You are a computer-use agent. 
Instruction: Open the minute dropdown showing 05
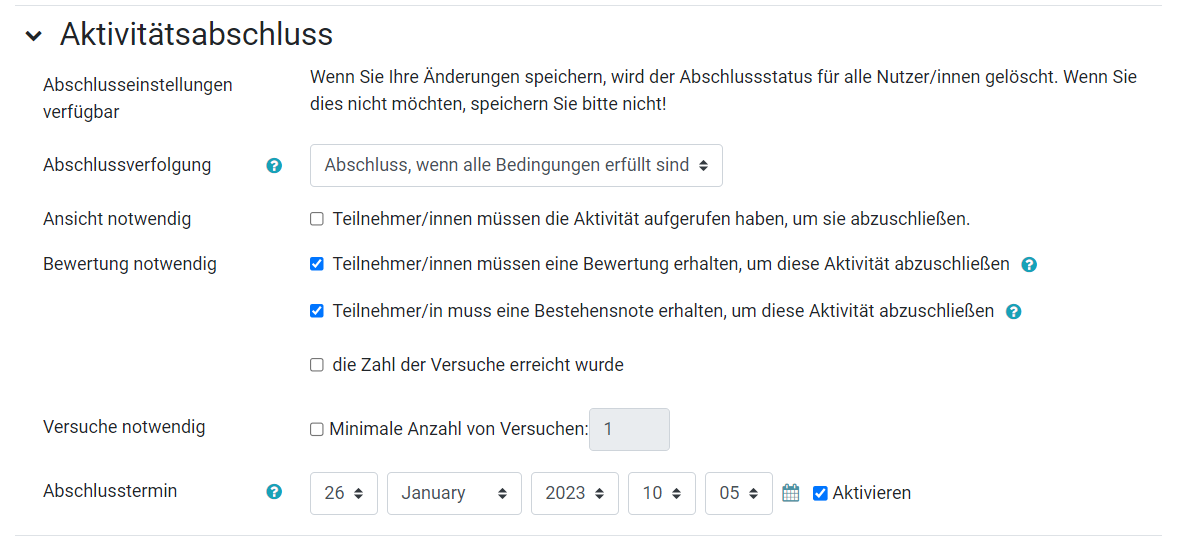coord(739,493)
